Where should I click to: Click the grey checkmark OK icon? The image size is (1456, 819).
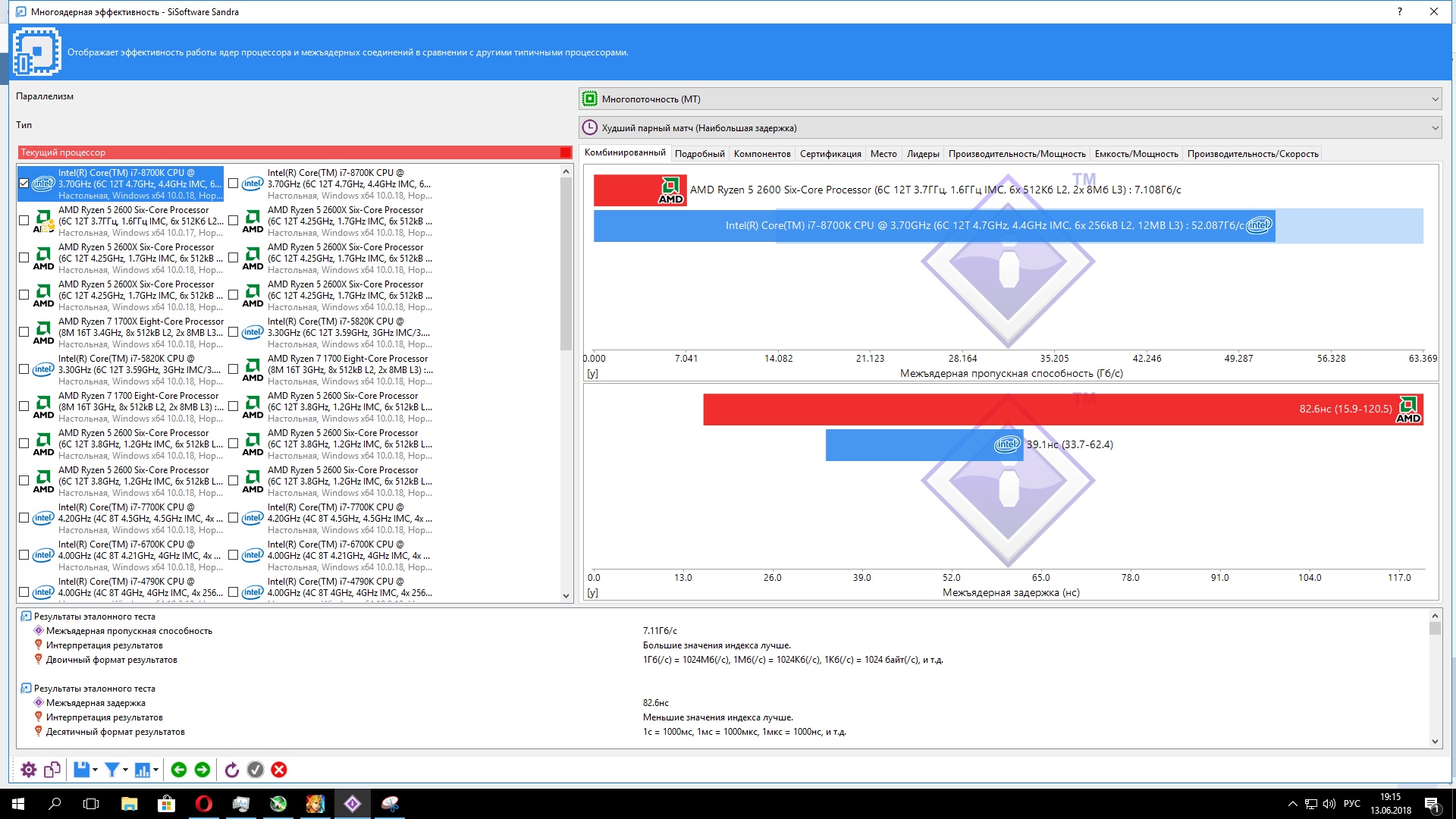(x=256, y=770)
